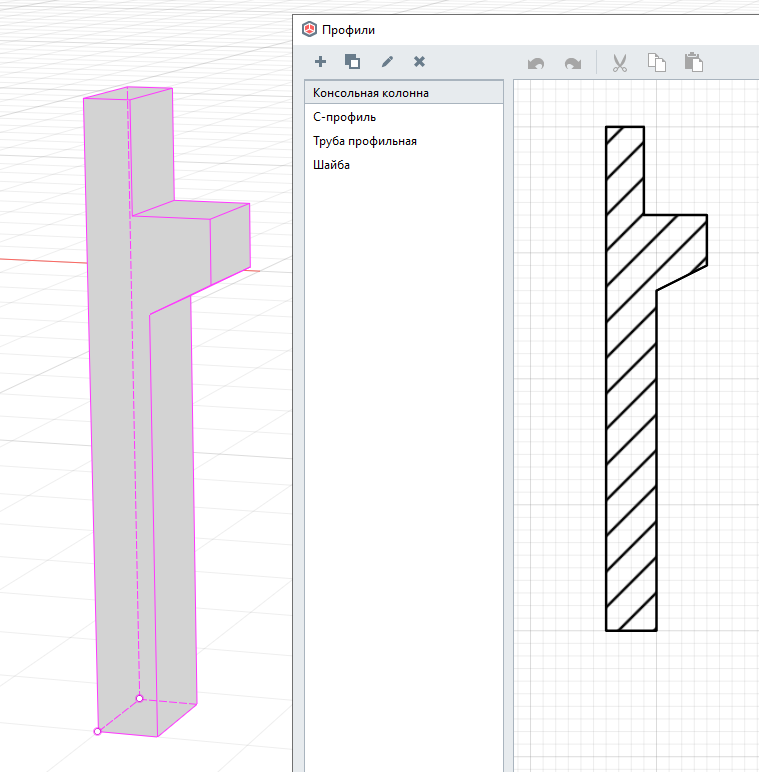Delete the selected profile with X icon

tap(419, 62)
